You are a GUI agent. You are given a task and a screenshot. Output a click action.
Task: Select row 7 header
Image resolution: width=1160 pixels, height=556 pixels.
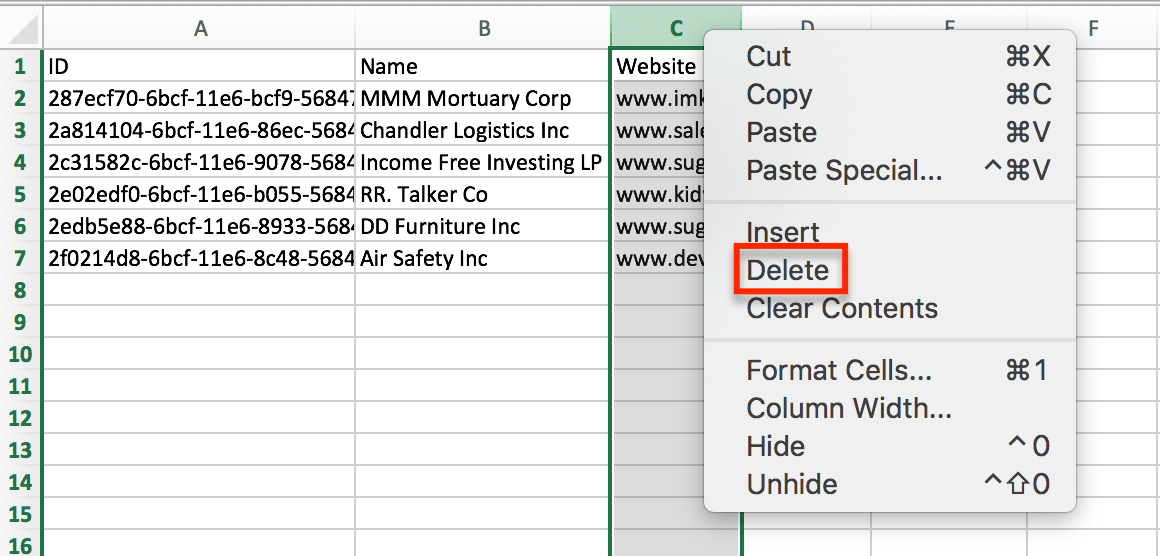tap(21, 258)
